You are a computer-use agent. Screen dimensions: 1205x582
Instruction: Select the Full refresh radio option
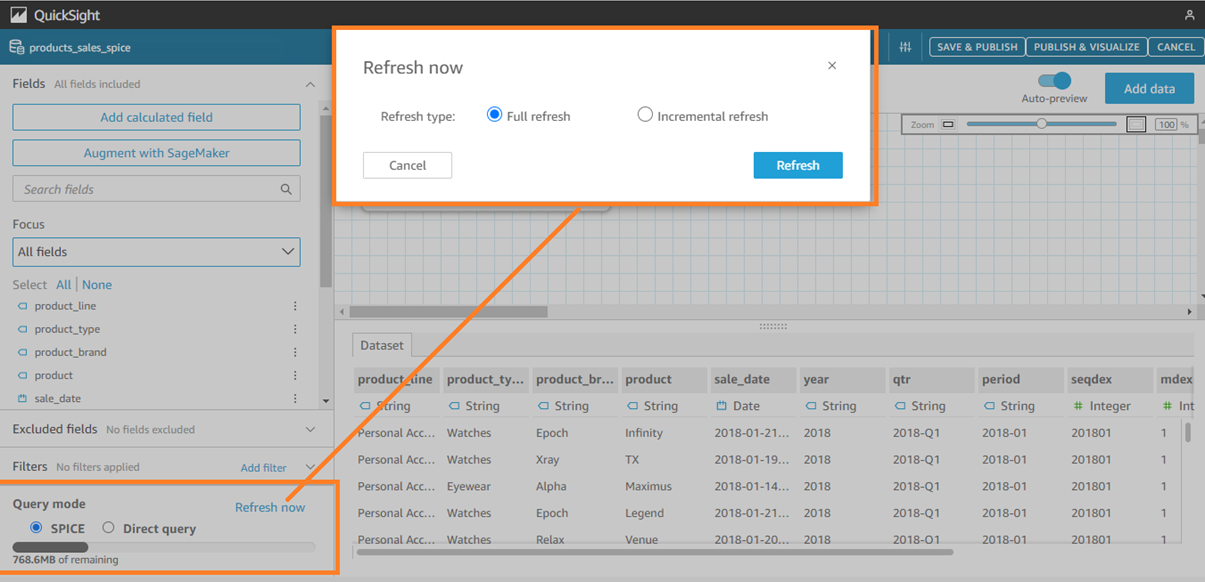(494, 115)
